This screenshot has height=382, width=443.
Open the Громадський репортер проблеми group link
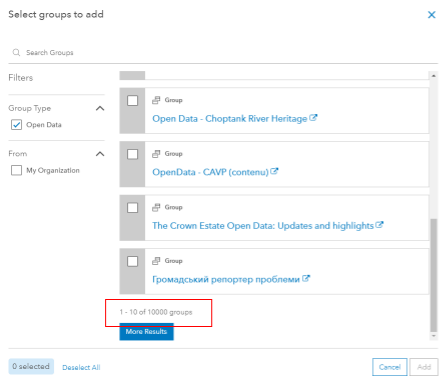click(226, 279)
